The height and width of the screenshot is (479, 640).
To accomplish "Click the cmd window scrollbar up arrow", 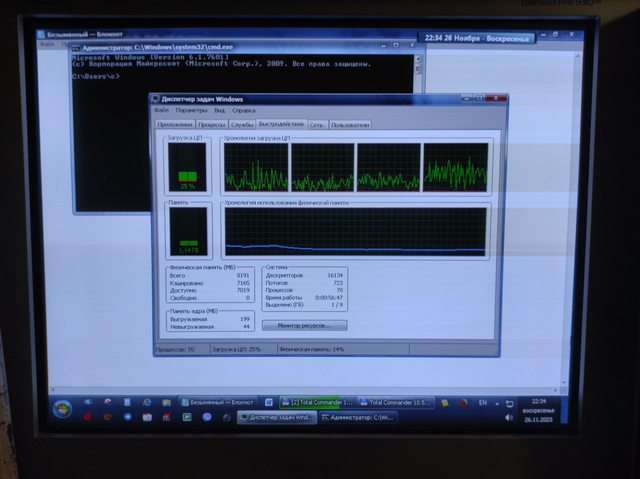I will click(x=418, y=58).
